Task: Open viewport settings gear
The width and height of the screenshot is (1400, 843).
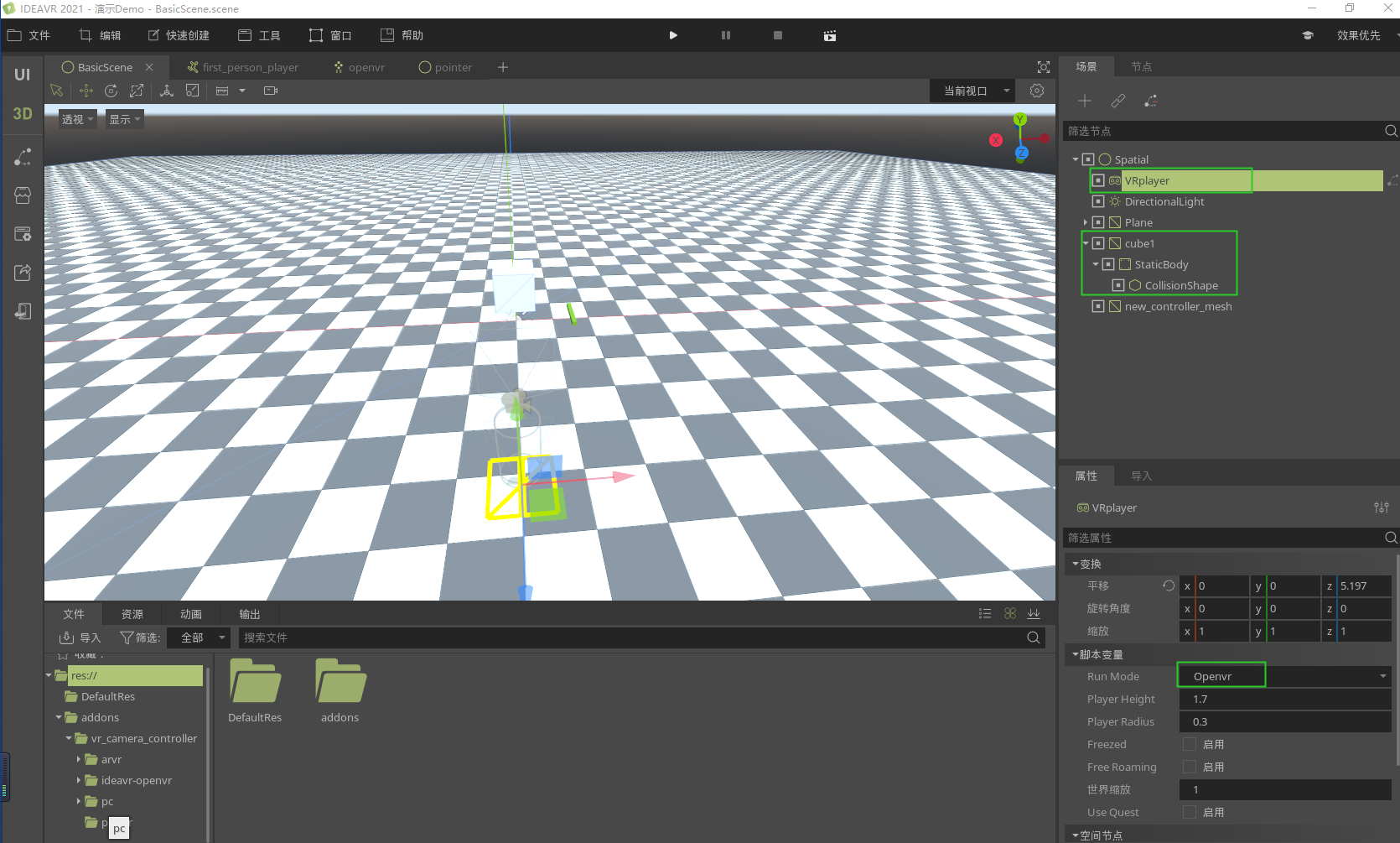Action: (1037, 91)
